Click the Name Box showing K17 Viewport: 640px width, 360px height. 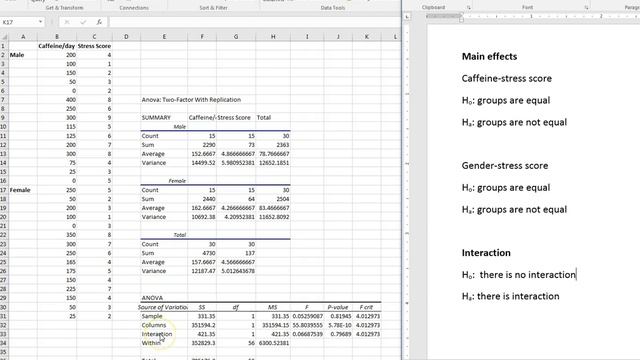click(19, 22)
